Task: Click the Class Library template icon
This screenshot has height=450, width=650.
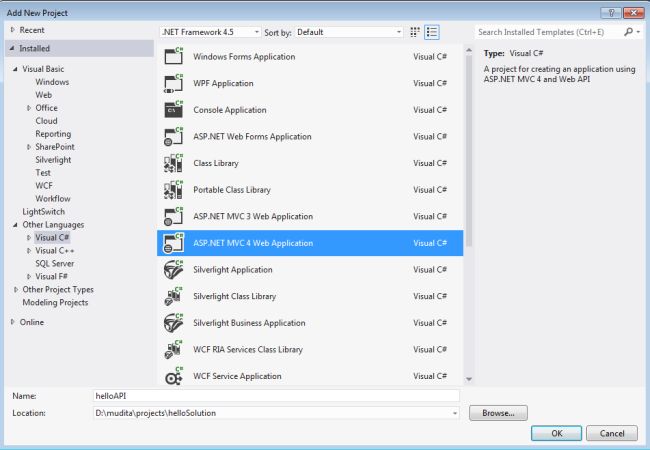Action: (174, 163)
